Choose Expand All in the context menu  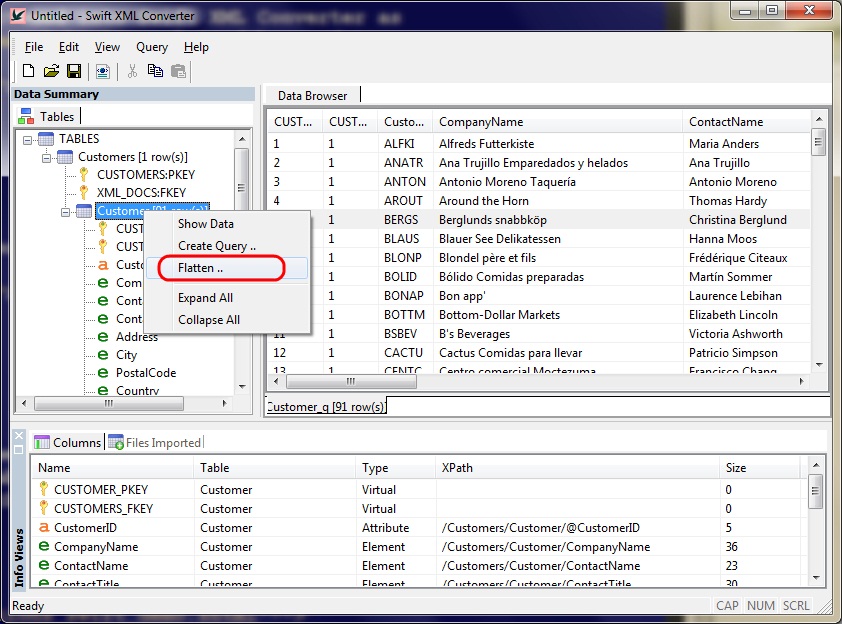point(228,298)
